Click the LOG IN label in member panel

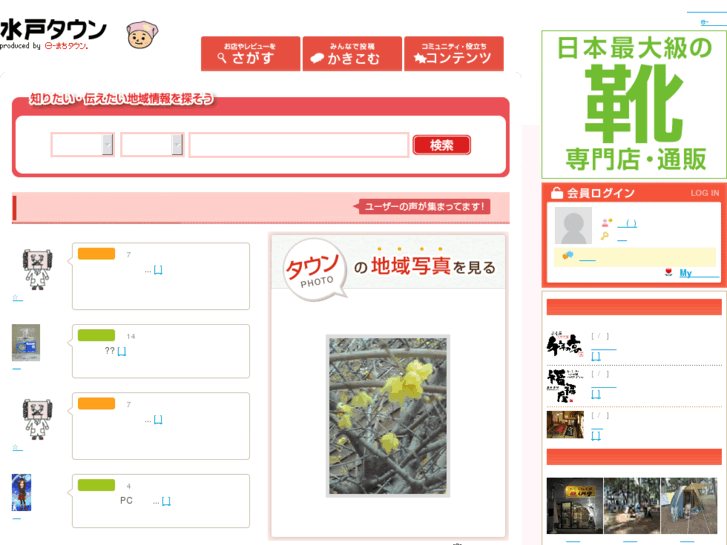tap(705, 193)
